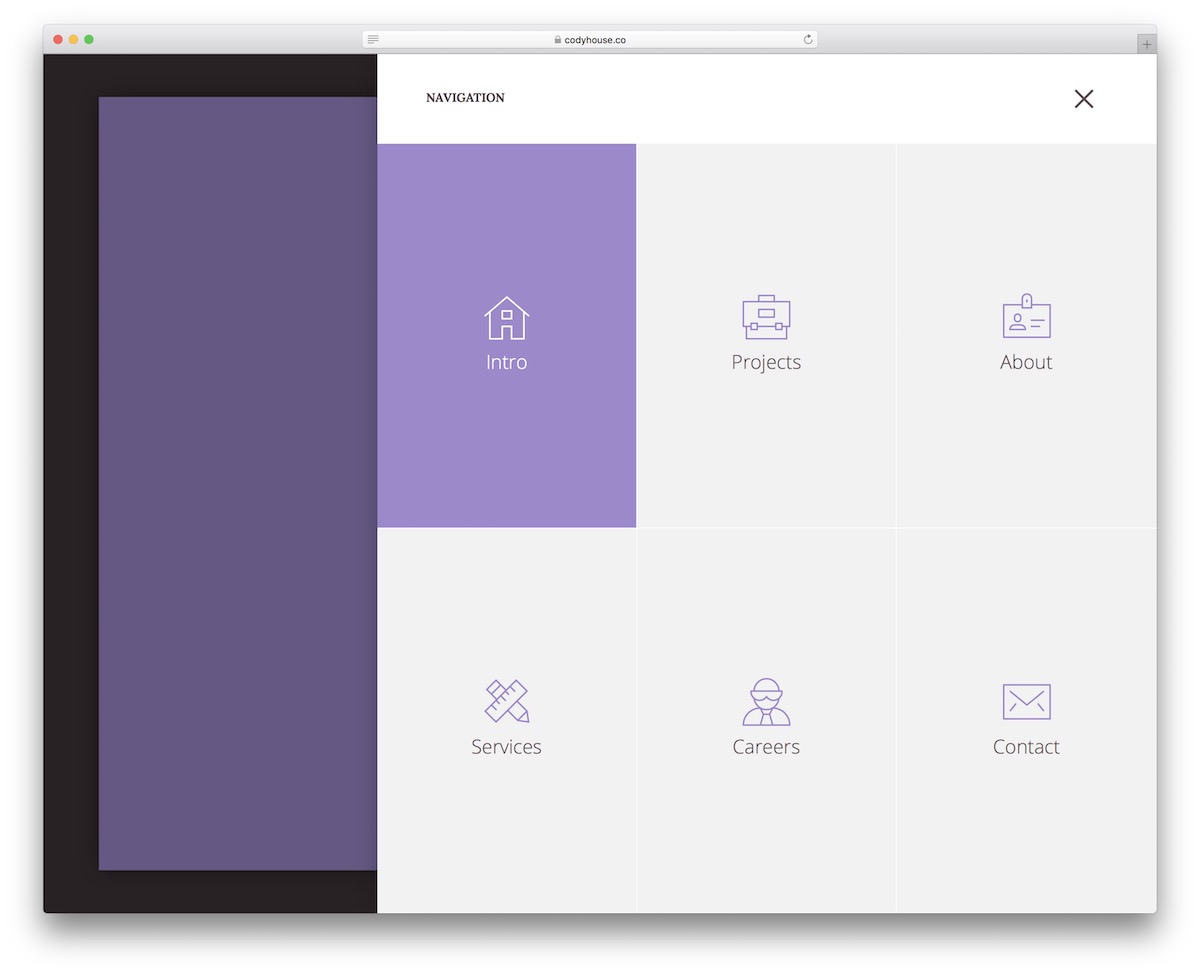The height and width of the screenshot is (975, 1200).
Task: Open the Services section
Action: click(x=506, y=720)
